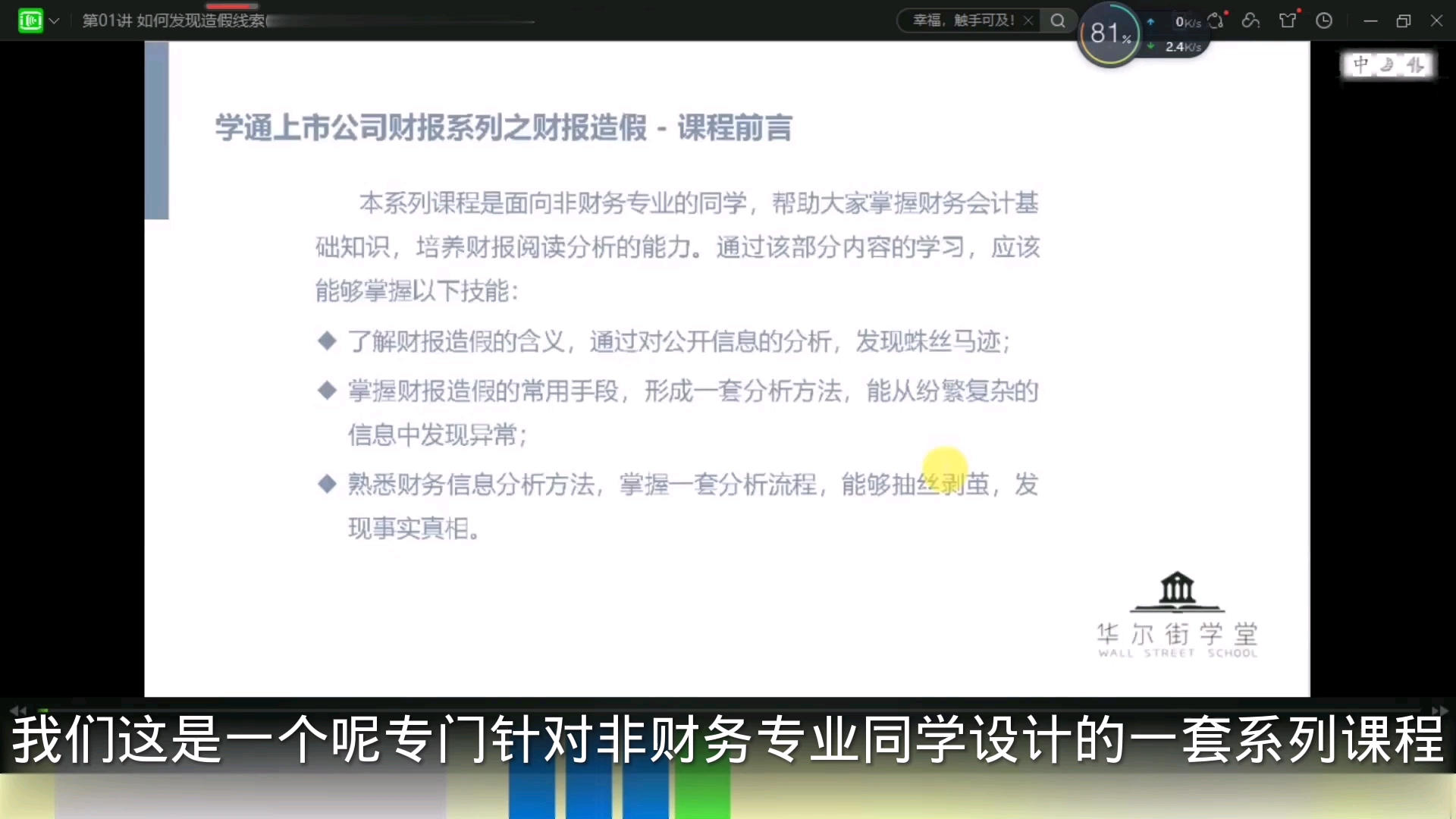Click the 中 input method language indicator
This screenshot has width=1456, height=819.
tap(1361, 65)
